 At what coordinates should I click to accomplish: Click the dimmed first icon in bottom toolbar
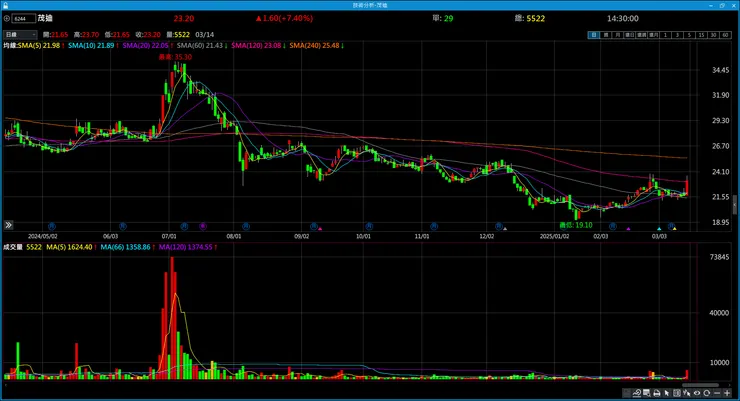tap(627, 393)
